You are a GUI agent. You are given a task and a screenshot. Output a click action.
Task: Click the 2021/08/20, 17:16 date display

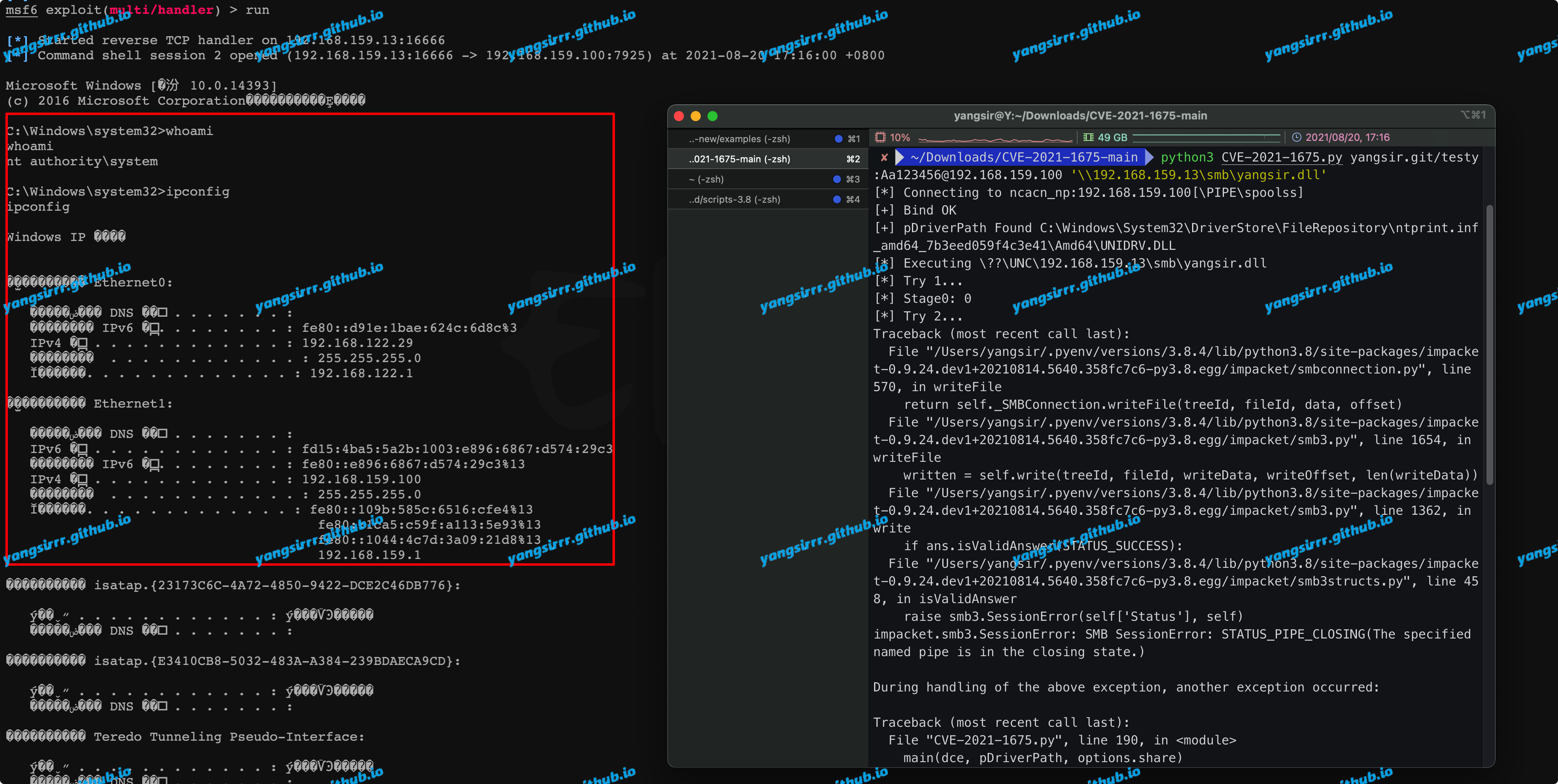(x=1347, y=137)
